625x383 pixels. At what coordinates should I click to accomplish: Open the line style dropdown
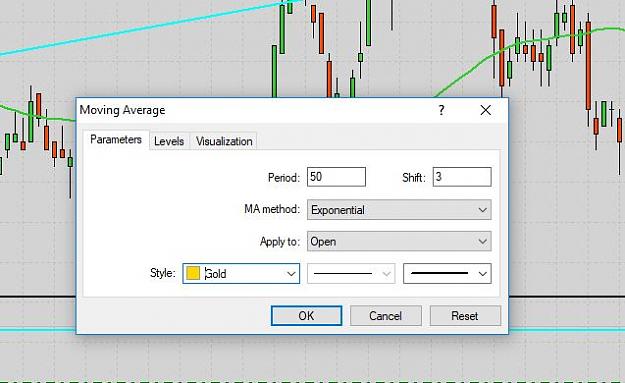pos(351,273)
